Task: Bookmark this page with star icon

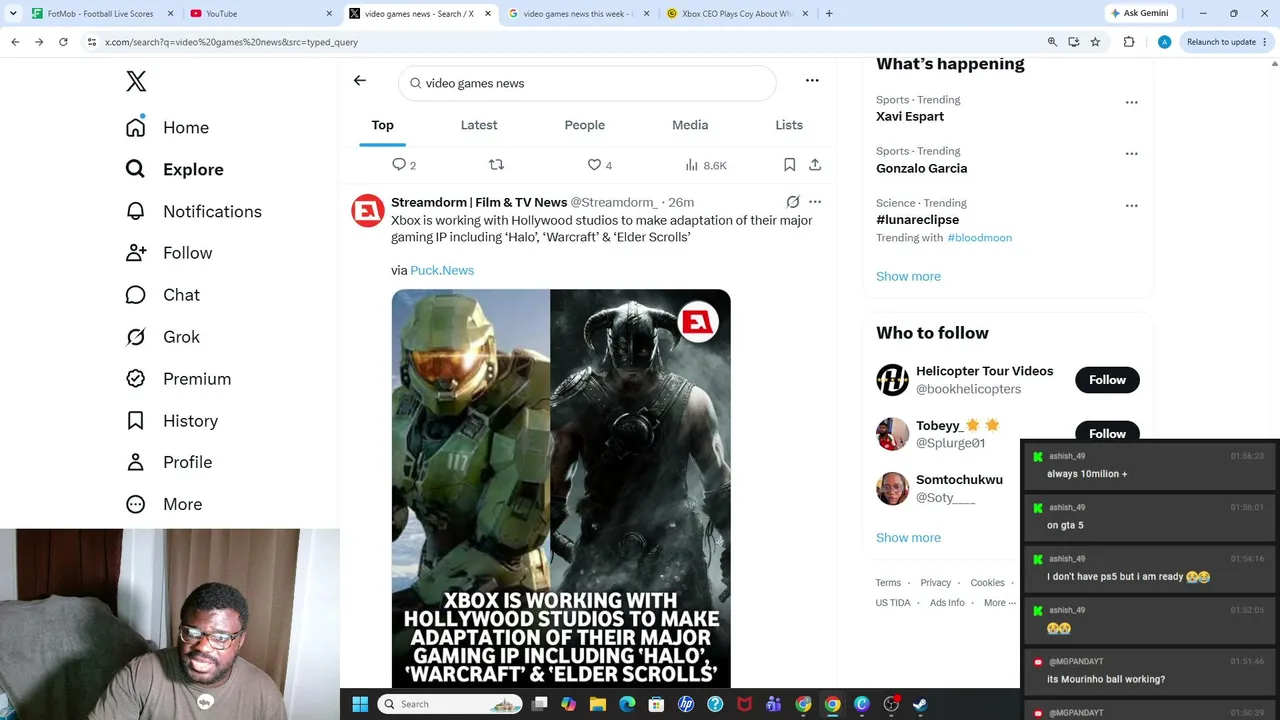Action: [x=1096, y=42]
